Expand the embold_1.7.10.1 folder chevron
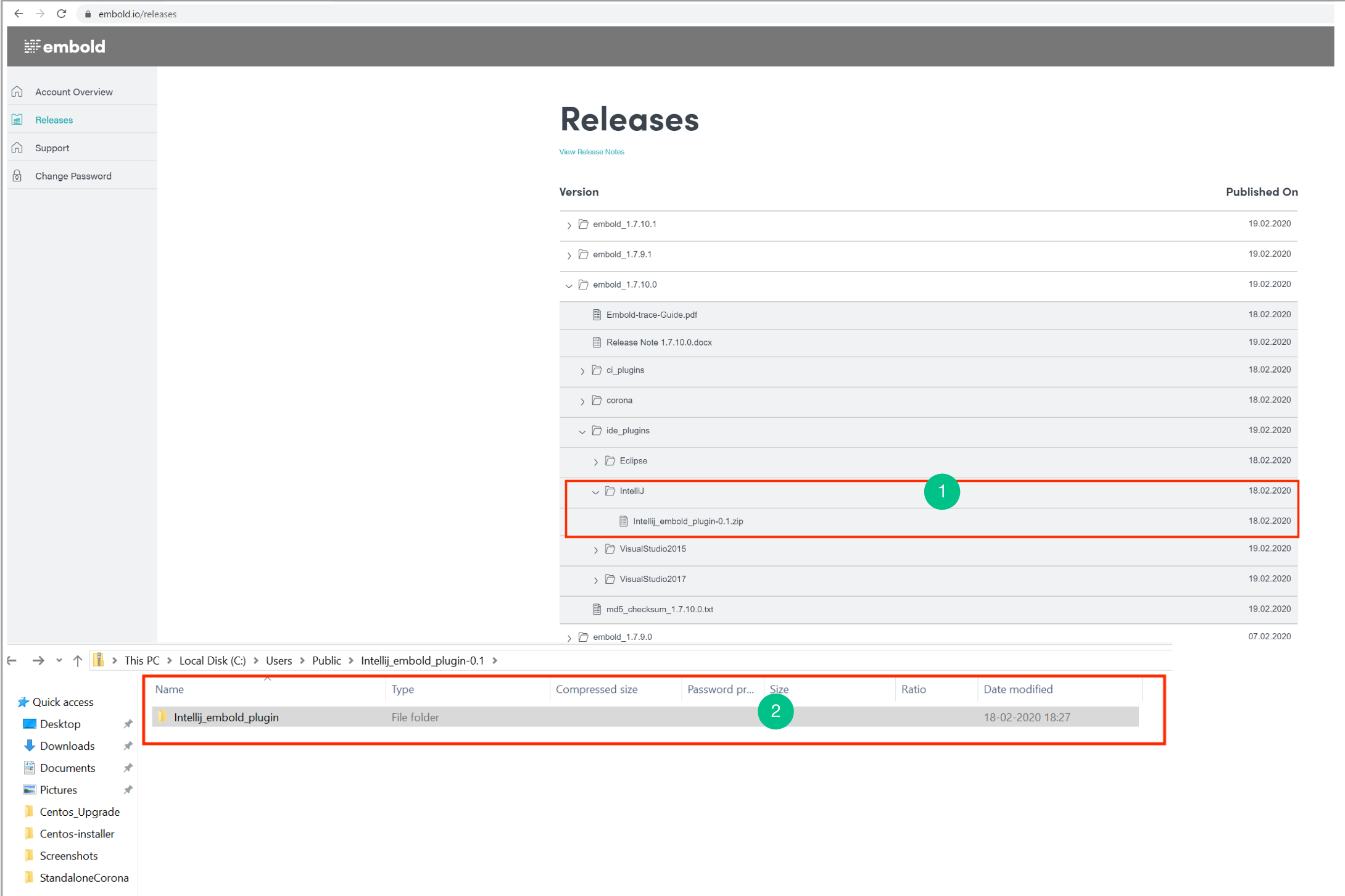This screenshot has width=1345, height=896. (x=569, y=225)
